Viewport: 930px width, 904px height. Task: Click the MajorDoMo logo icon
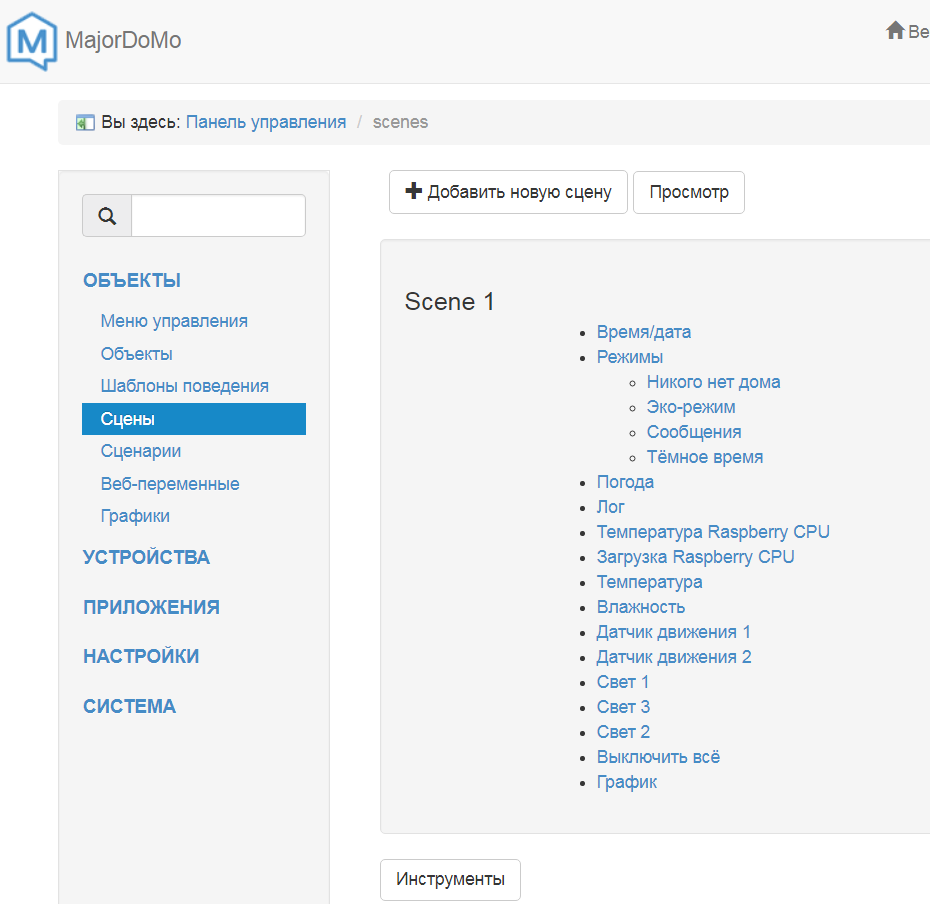point(32,41)
